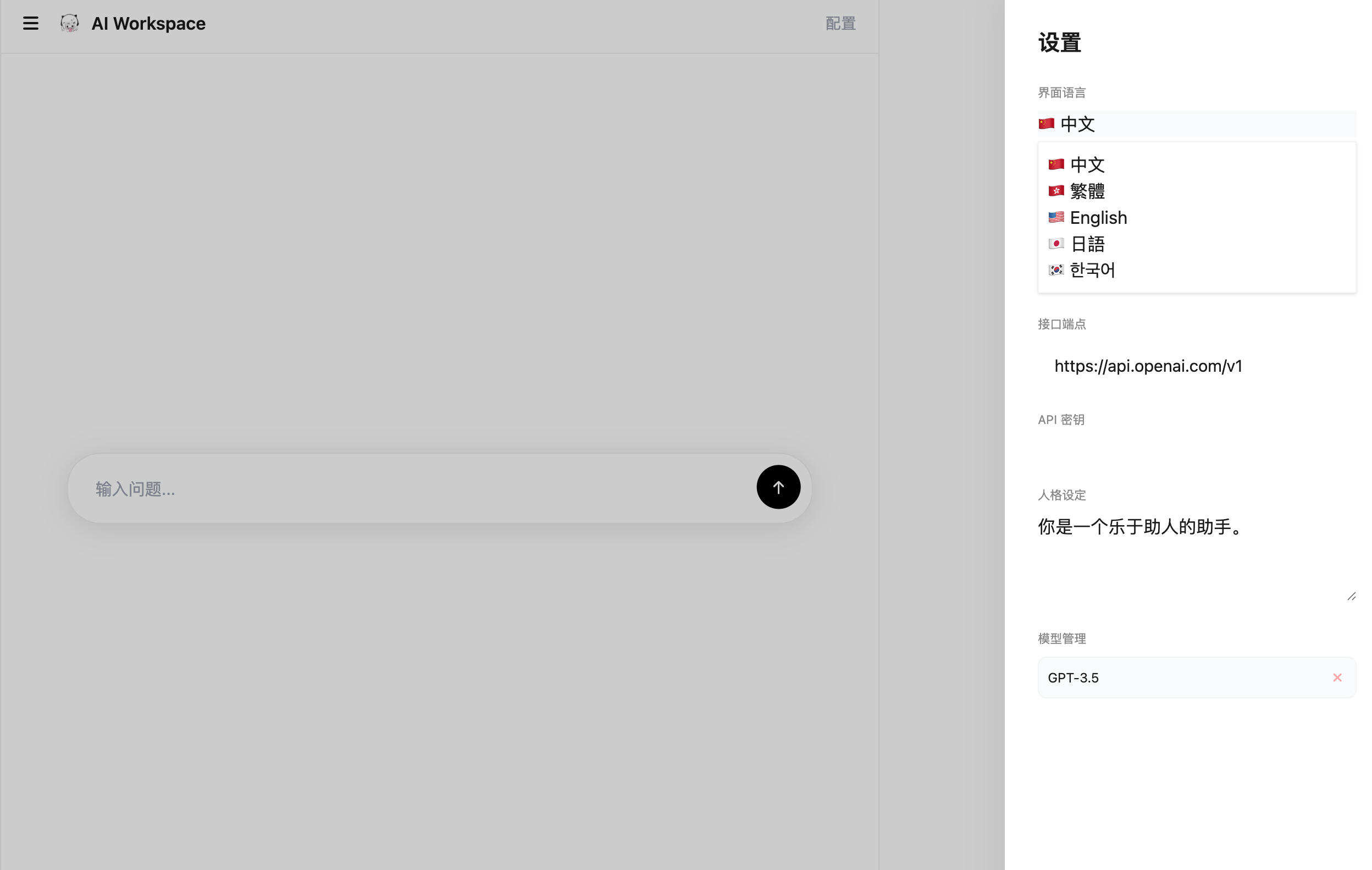Screen dimensions: 1372x870
Task: Select English as interface language
Action: tap(1098, 217)
